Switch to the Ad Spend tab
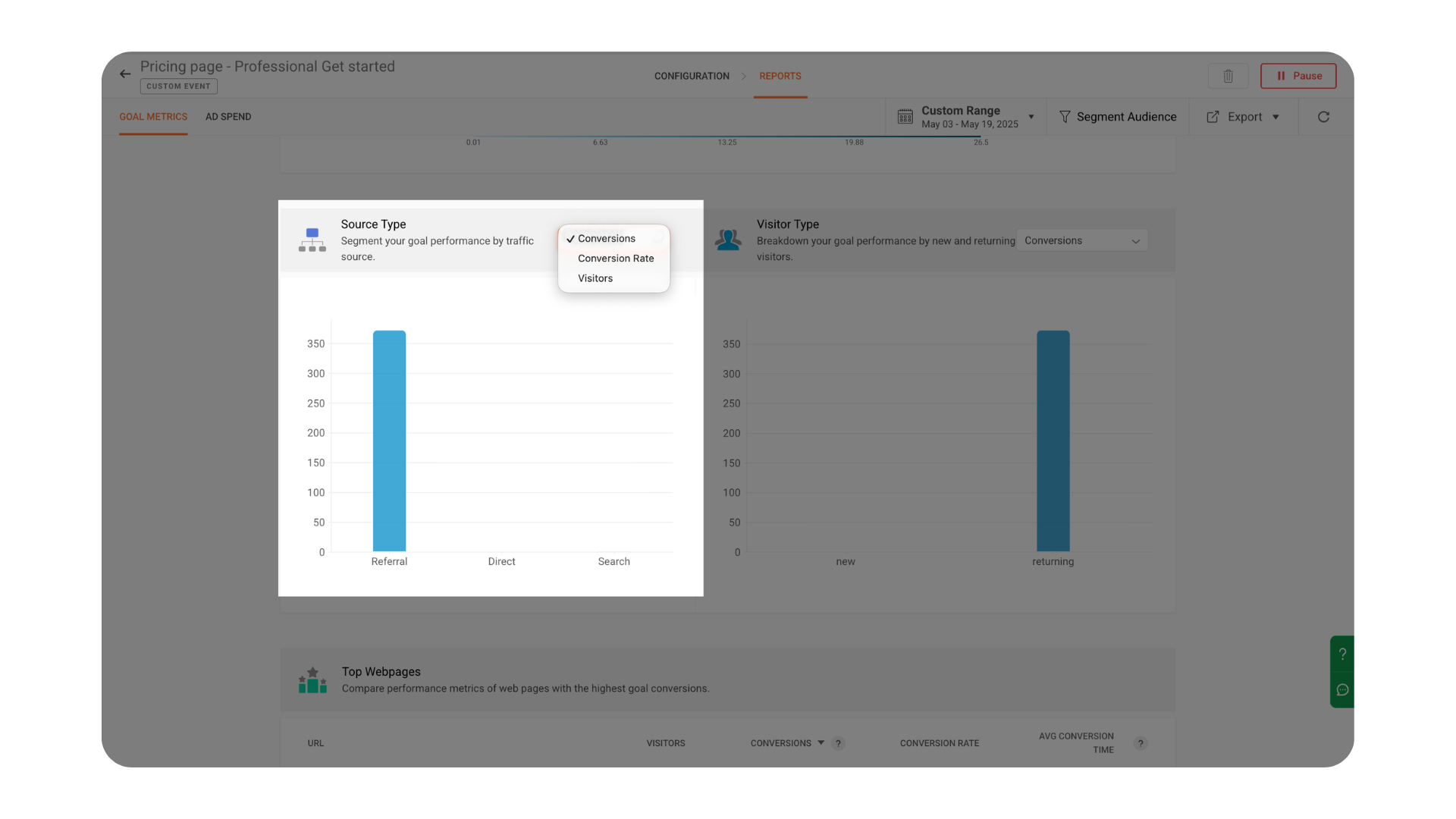The width and height of the screenshot is (1456, 819). click(x=227, y=117)
